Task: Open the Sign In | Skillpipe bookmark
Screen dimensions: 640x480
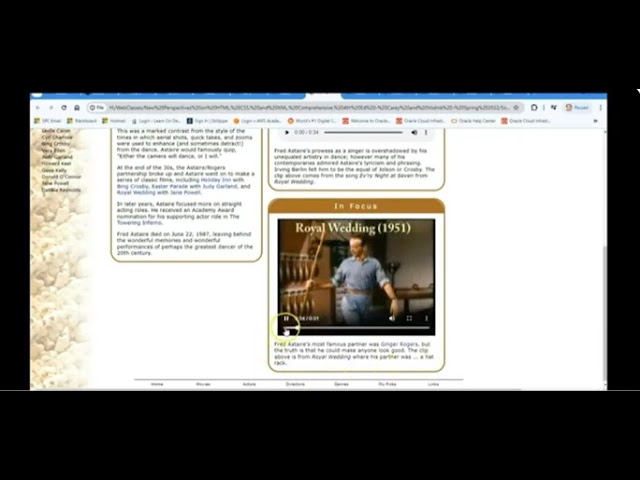Action: click(x=207, y=121)
